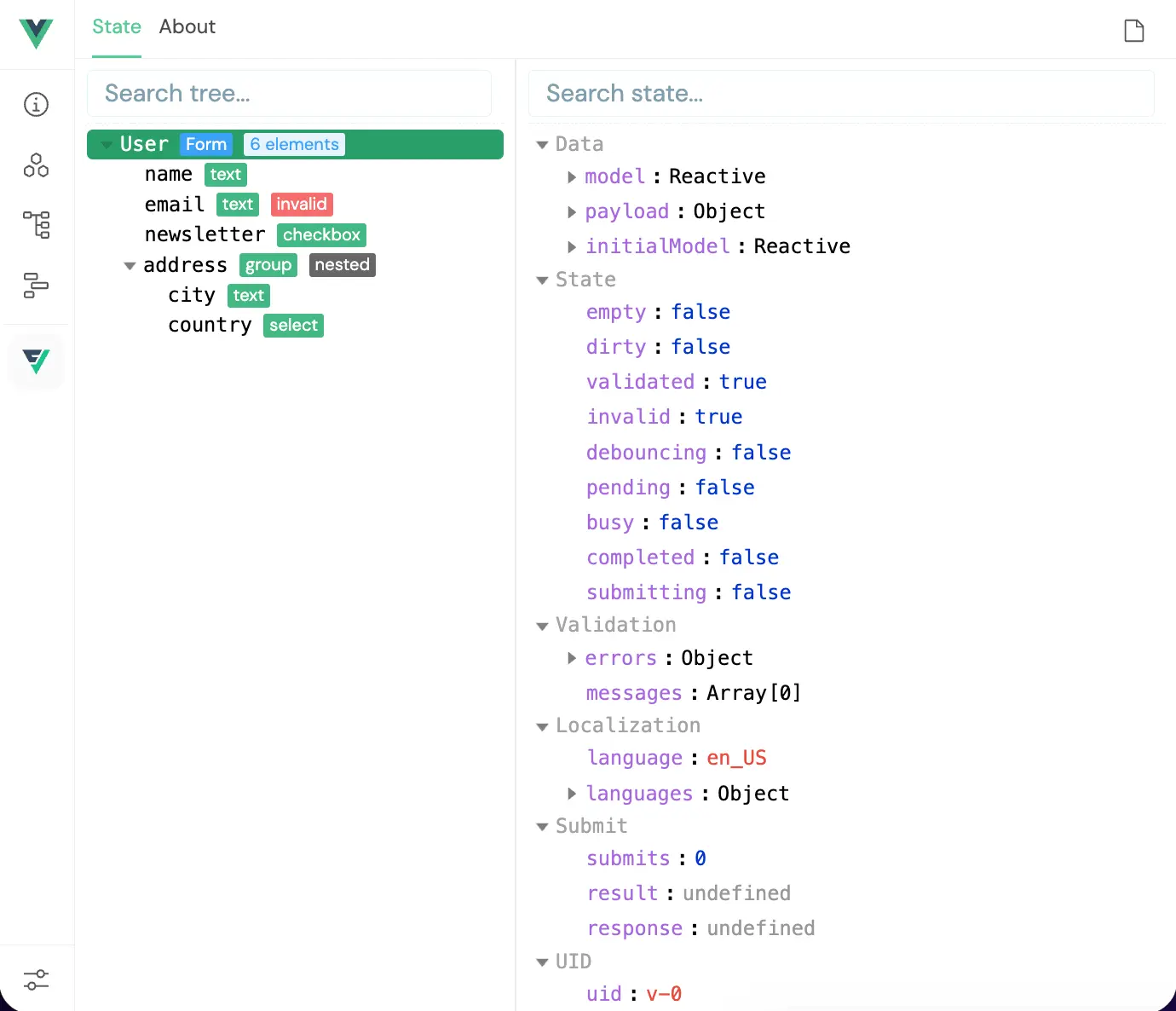1176x1011 pixels.
Task: Expand the model Reactive entry
Action: pyautogui.click(x=573, y=177)
